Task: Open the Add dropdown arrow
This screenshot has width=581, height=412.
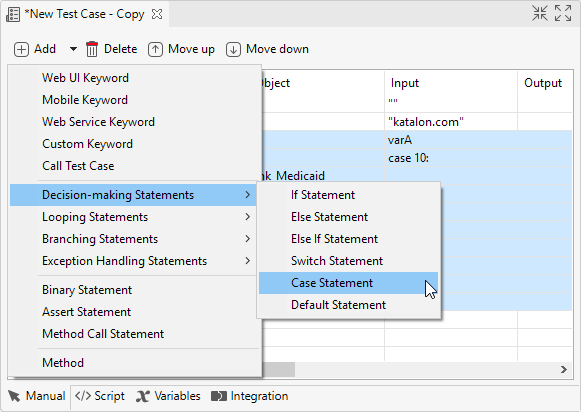Action: point(73,49)
